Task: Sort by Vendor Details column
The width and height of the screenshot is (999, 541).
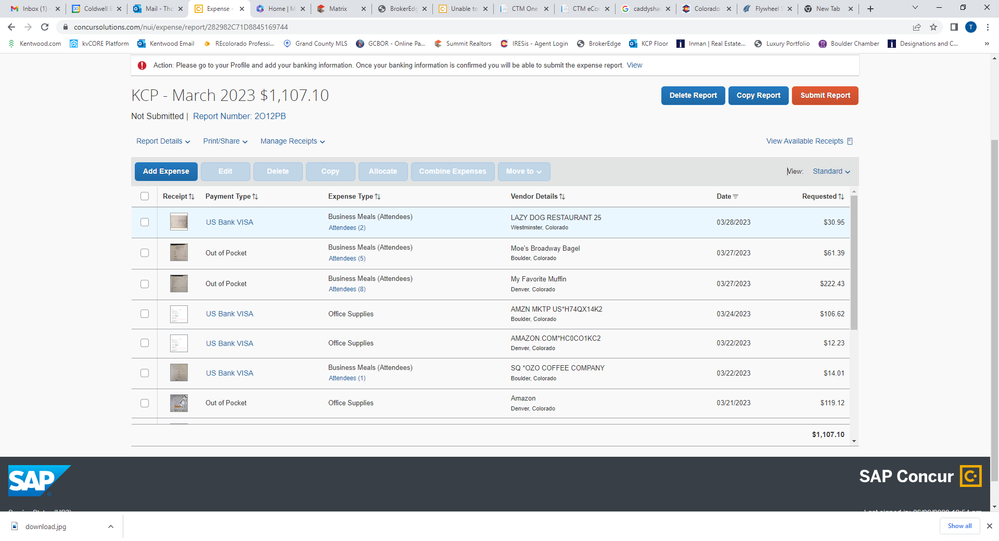Action: pyautogui.click(x=538, y=196)
